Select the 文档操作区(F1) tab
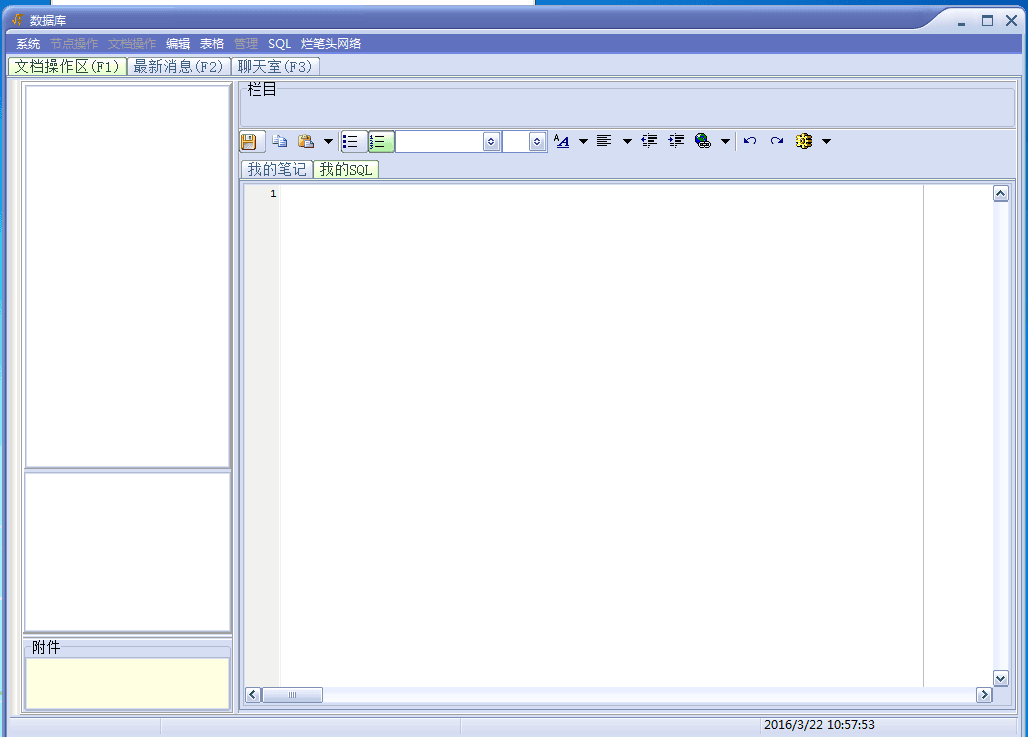Image resolution: width=1028 pixels, height=737 pixels. 67,66
